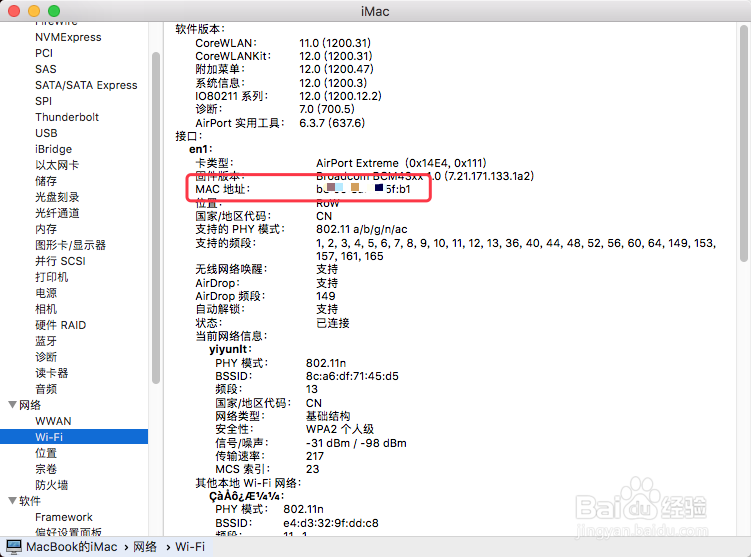Select 读卡器 in the sidebar
751x557 pixels.
point(51,373)
